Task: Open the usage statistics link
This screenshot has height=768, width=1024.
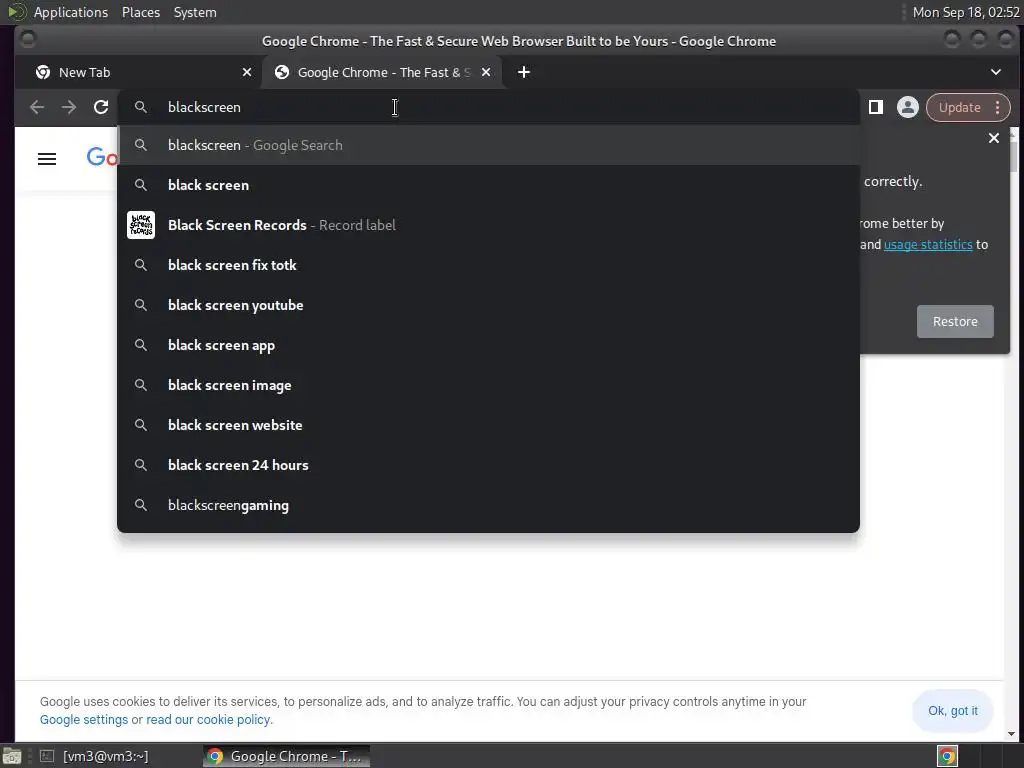Action: (x=927, y=244)
